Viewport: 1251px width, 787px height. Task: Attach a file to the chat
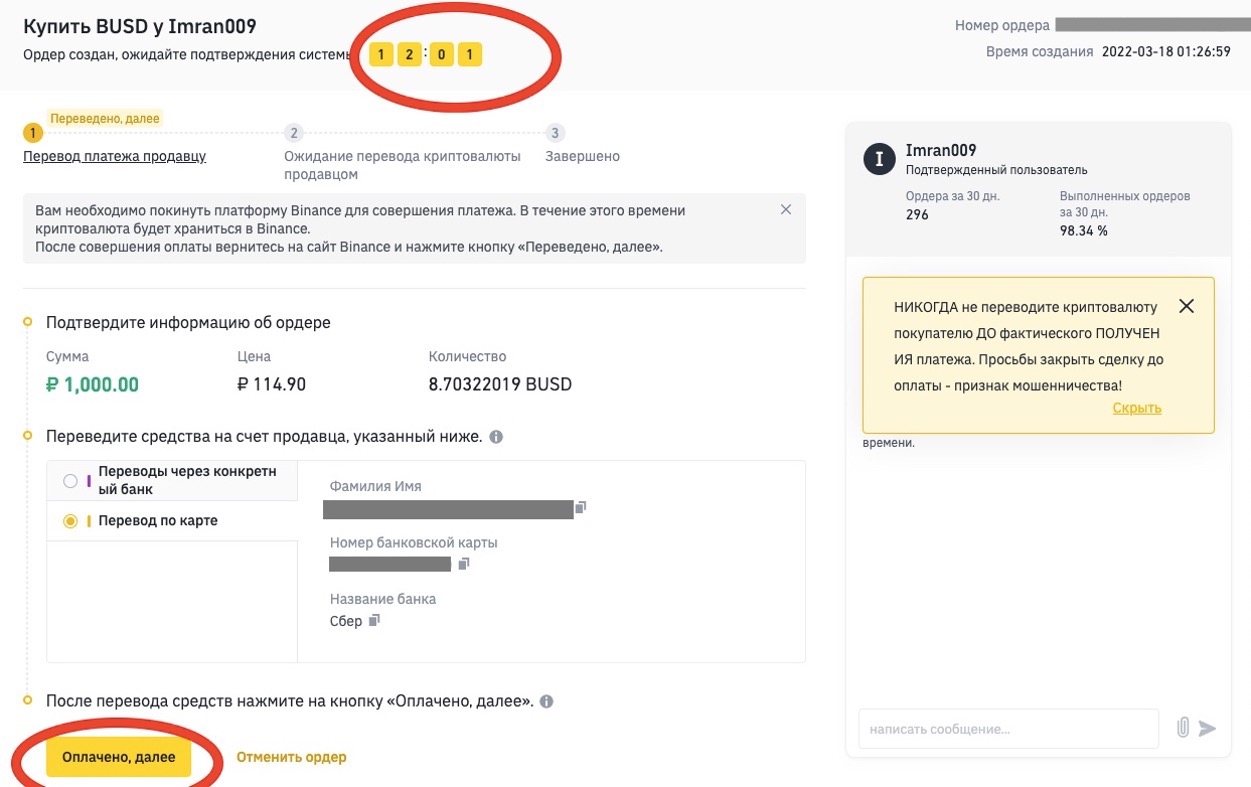(x=1183, y=728)
